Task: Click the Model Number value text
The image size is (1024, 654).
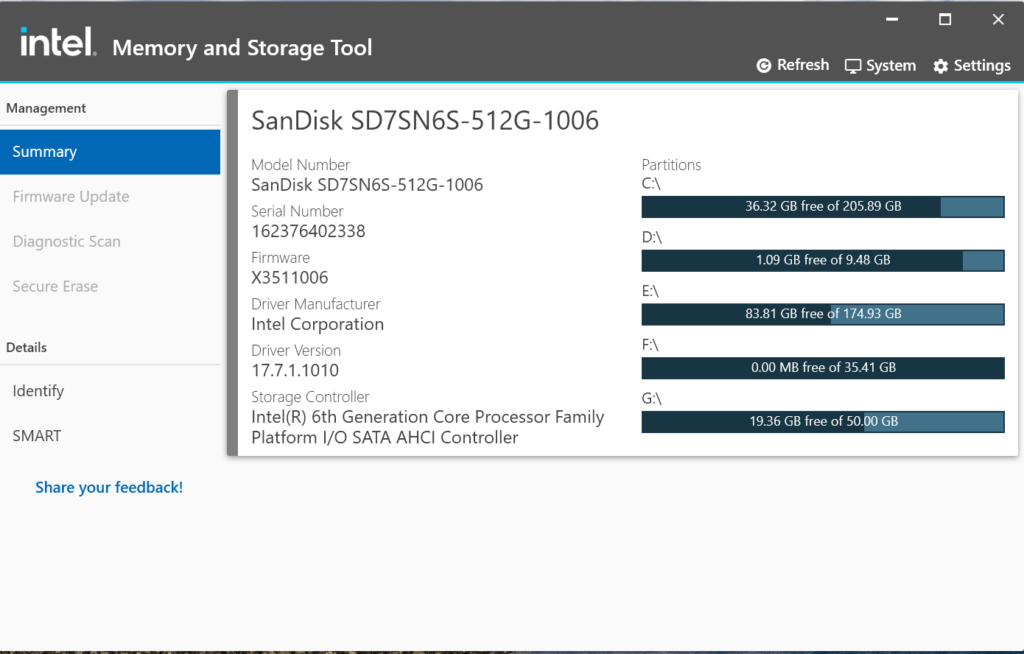Action: click(x=367, y=185)
